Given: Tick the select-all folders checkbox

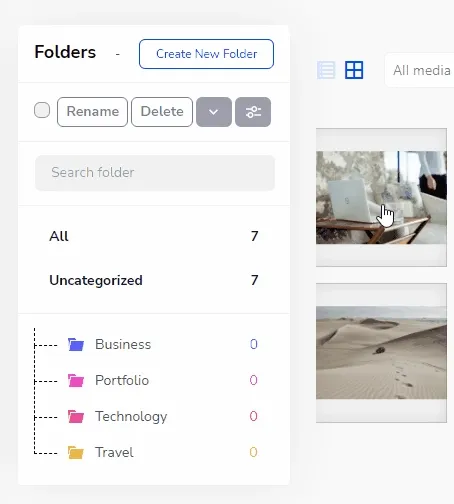Looking at the screenshot, I should tap(42, 110).
